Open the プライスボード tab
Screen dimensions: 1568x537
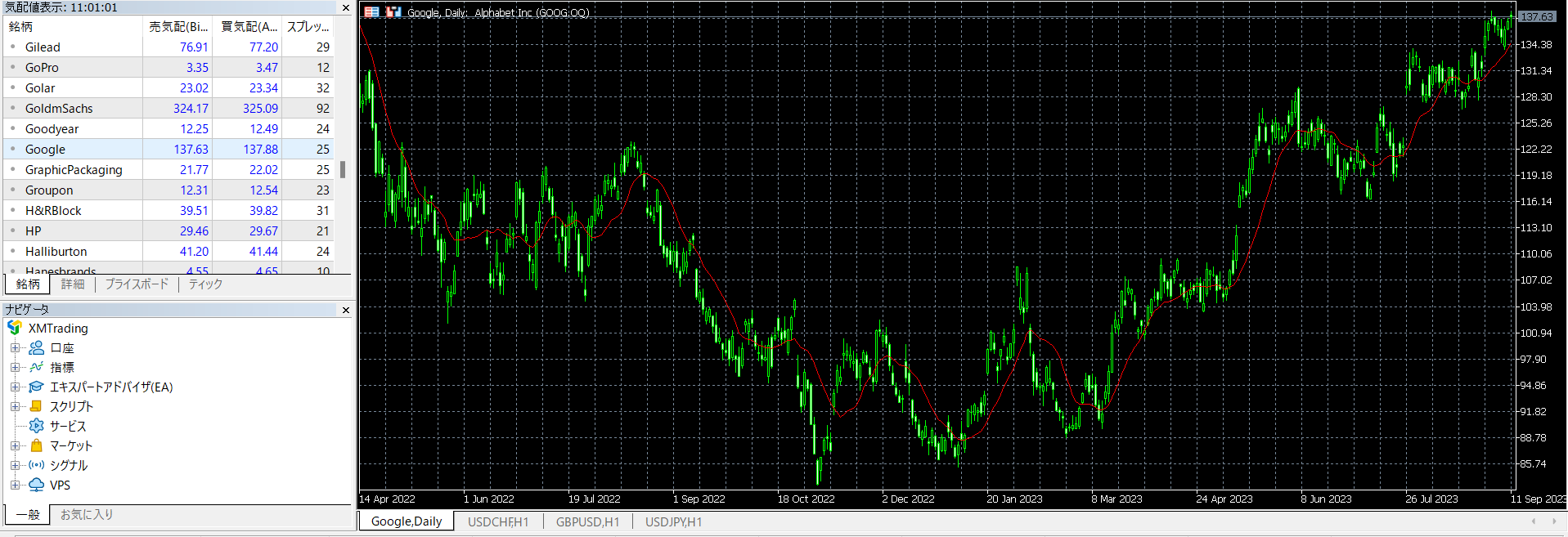click(x=137, y=284)
